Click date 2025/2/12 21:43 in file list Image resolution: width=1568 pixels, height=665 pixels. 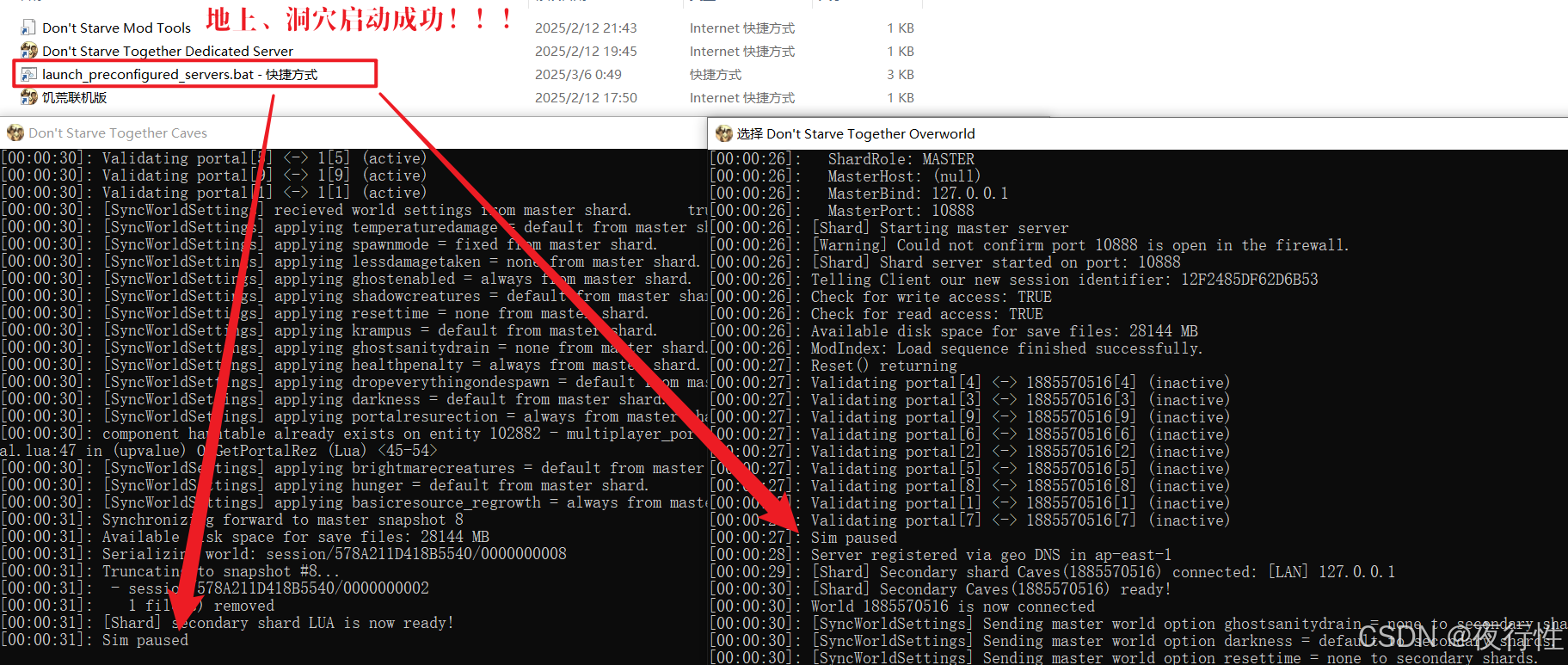(586, 28)
